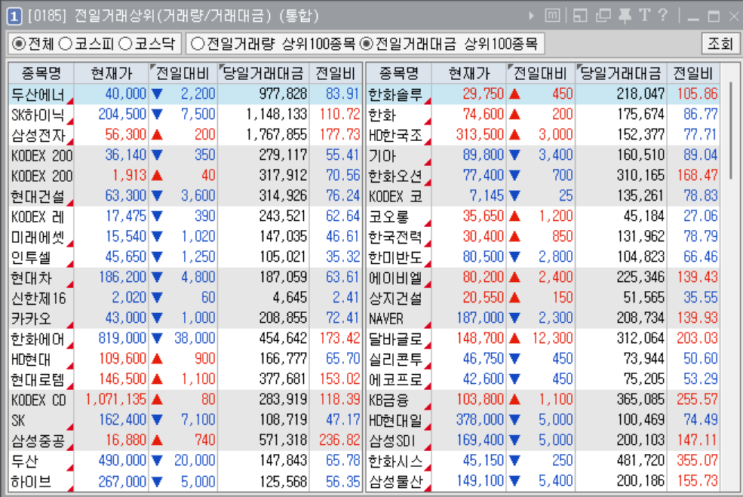743x497 pixels.
Task: Sort by right 종목명 column header
Action: click(399, 73)
